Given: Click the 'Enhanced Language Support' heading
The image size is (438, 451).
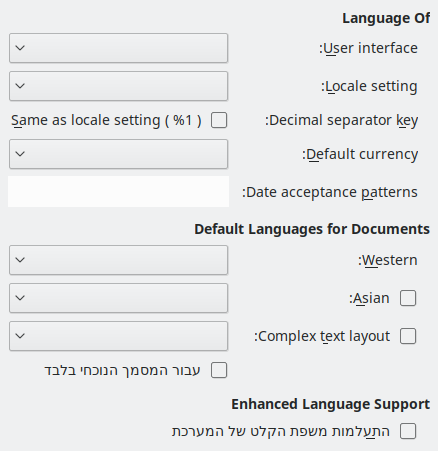Looking at the screenshot, I should (330, 404).
